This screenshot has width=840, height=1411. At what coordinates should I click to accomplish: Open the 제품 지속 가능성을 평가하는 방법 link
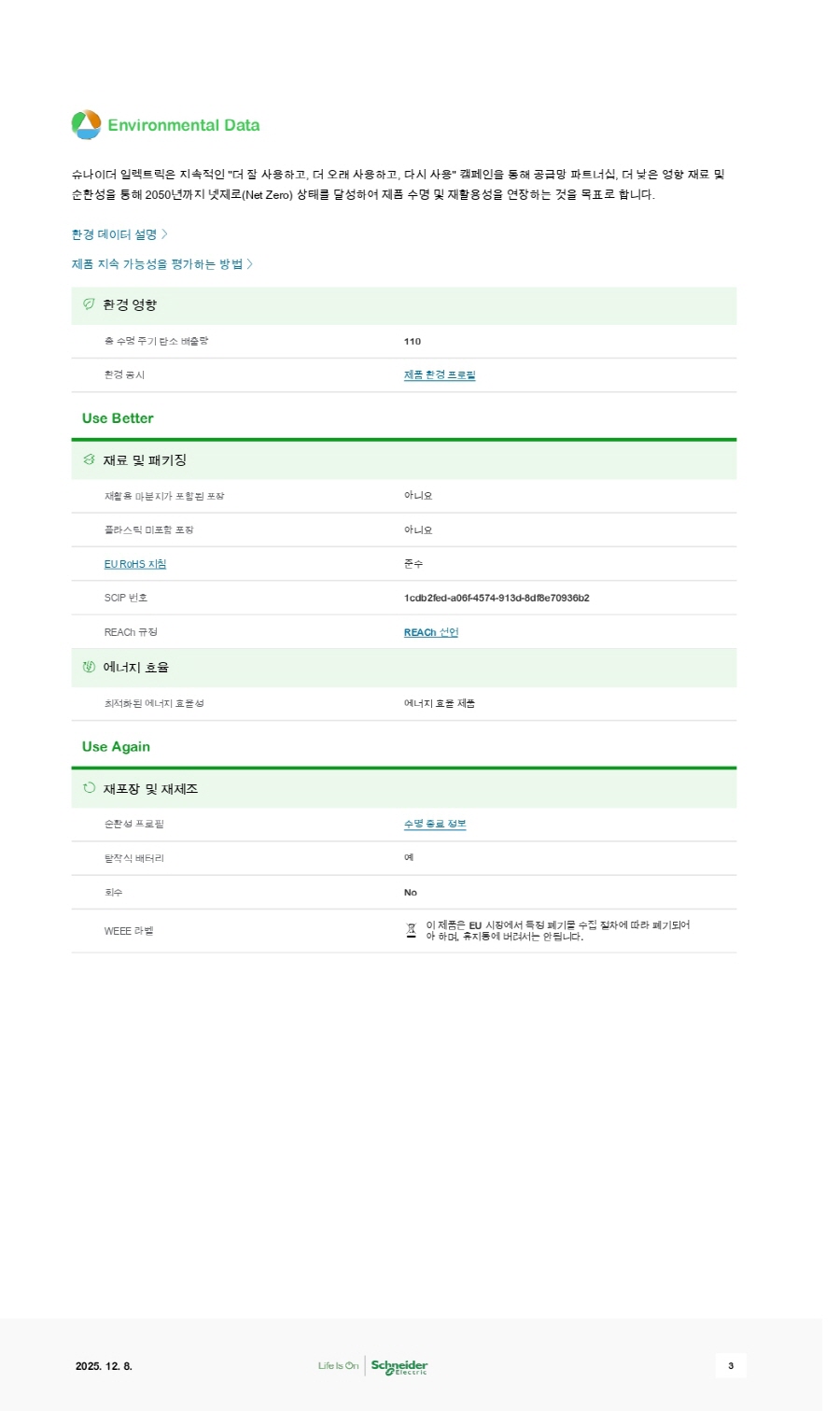(x=157, y=264)
